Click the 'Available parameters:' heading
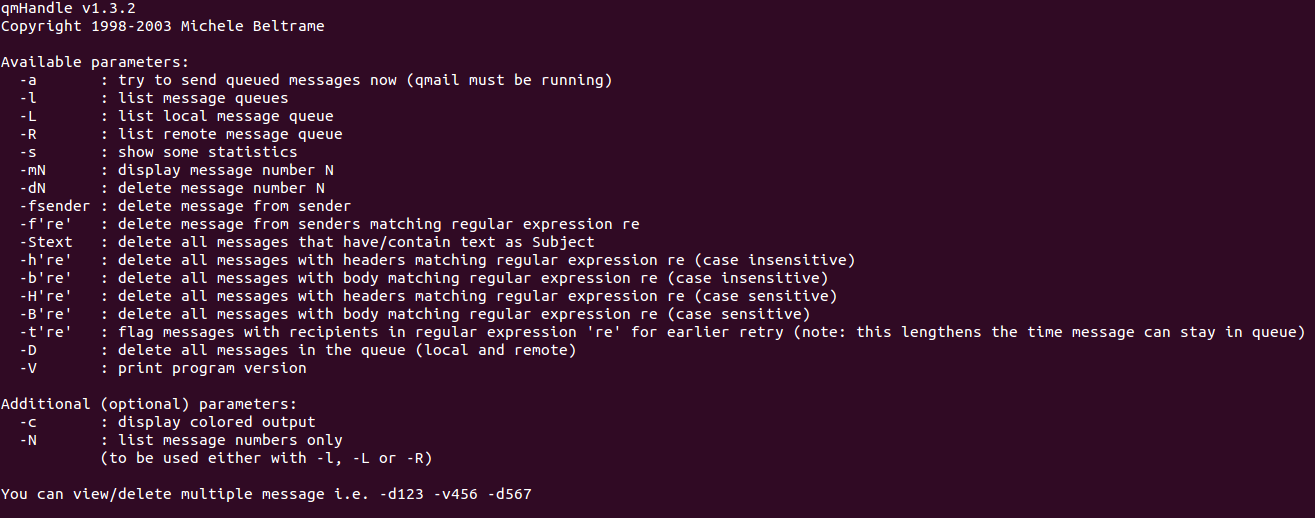The width and height of the screenshot is (1315, 518). pyautogui.click(x=95, y=62)
